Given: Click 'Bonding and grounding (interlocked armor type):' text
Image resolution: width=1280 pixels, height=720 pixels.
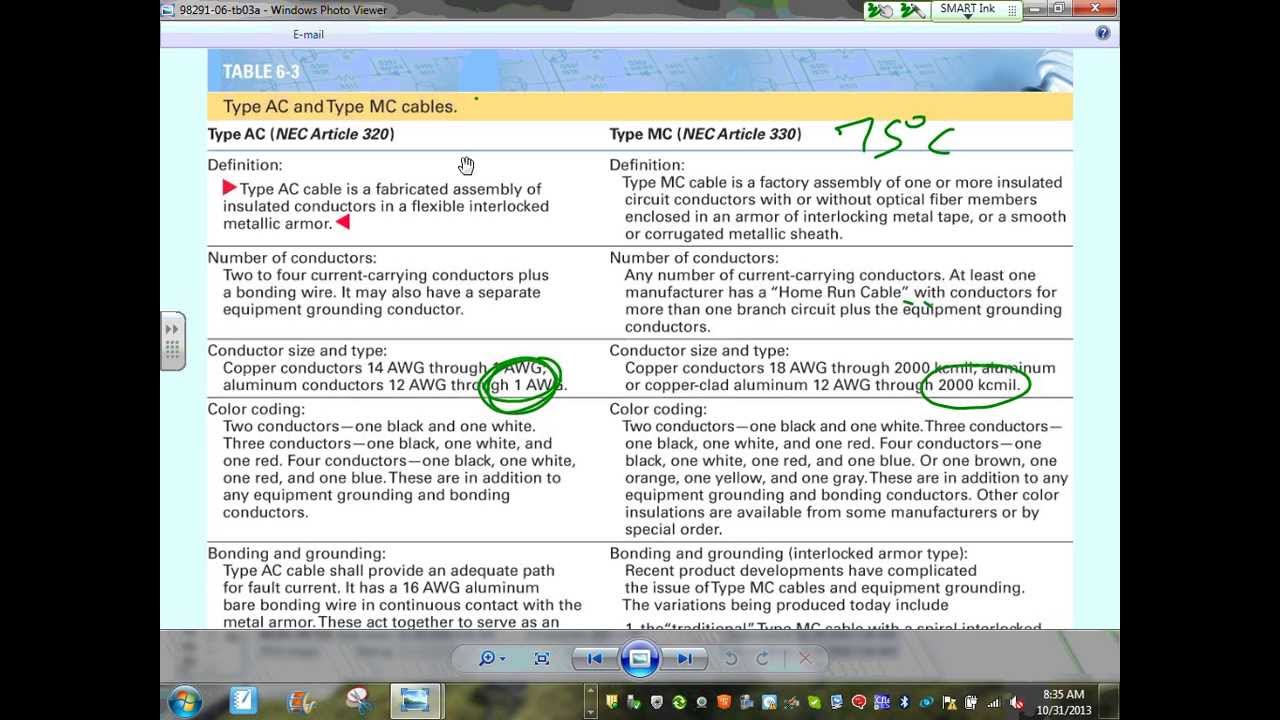Looking at the screenshot, I should 789,553.
